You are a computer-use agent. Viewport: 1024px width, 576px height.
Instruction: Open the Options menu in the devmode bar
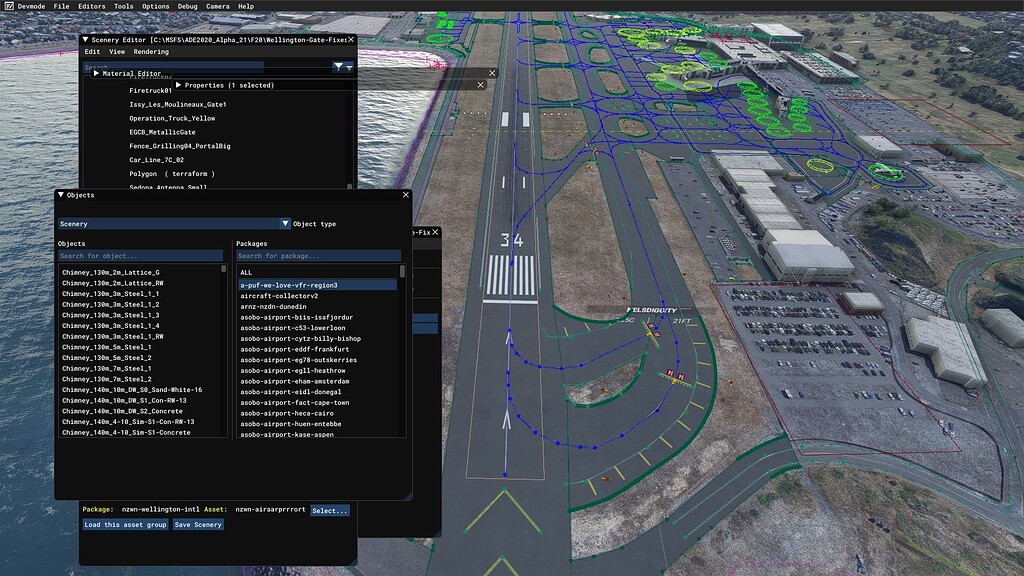155,5
